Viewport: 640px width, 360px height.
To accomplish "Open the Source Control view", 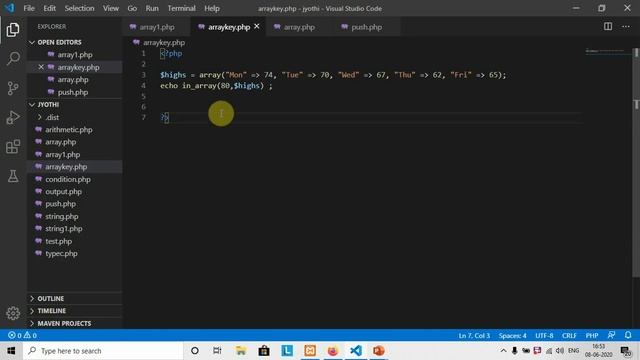I will [x=13, y=88].
